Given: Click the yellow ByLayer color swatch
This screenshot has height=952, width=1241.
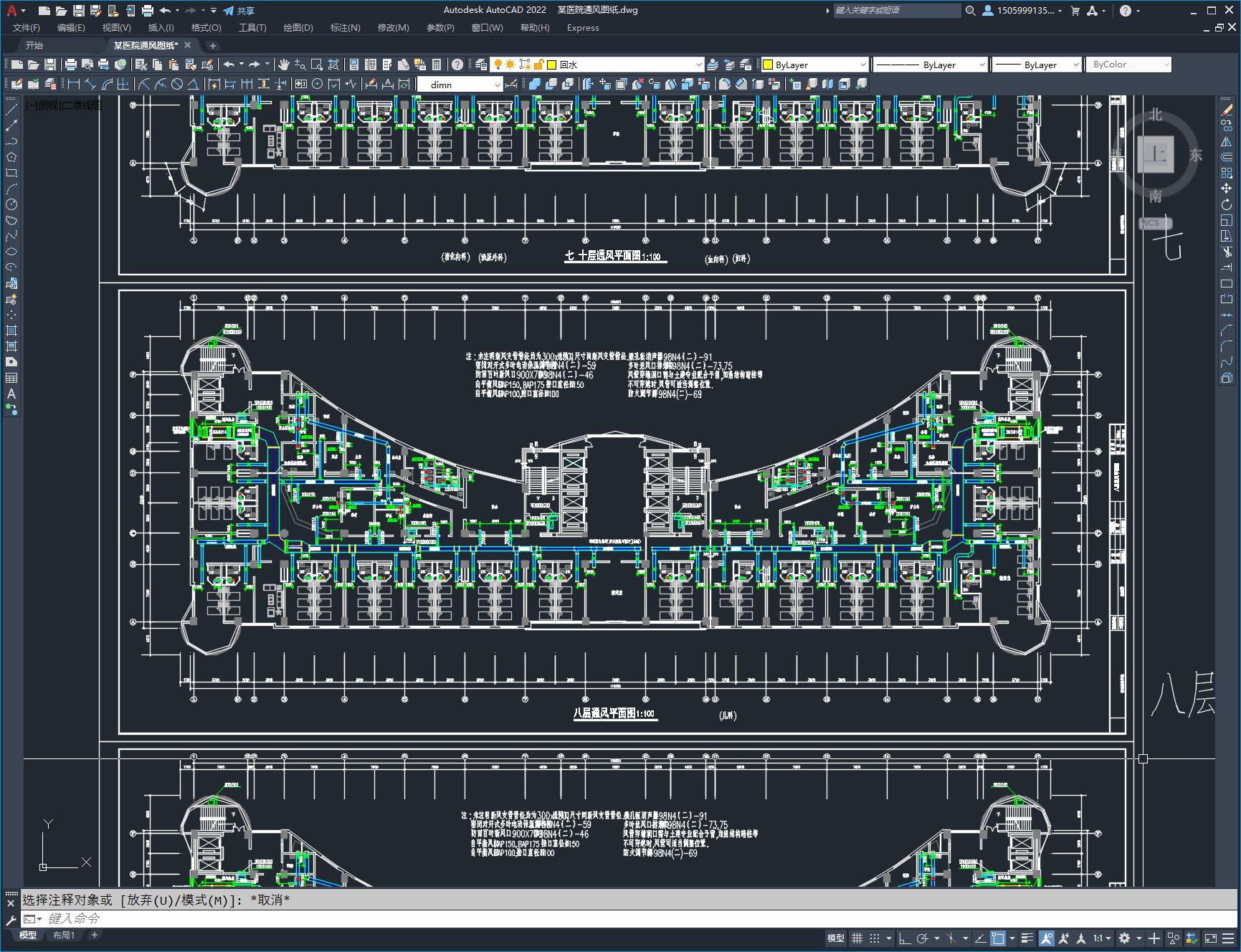Looking at the screenshot, I should click(767, 65).
